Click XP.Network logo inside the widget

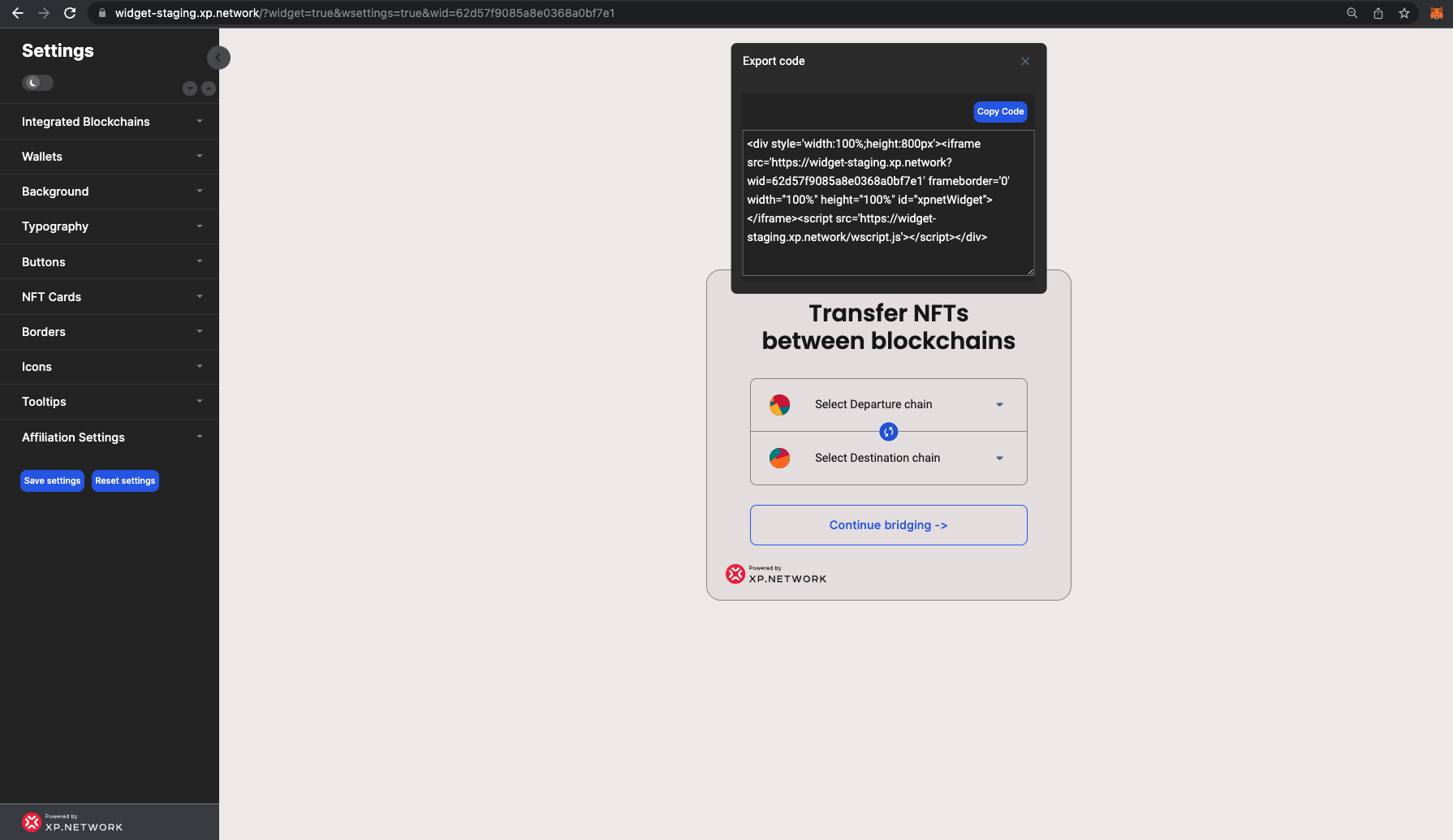click(776, 574)
